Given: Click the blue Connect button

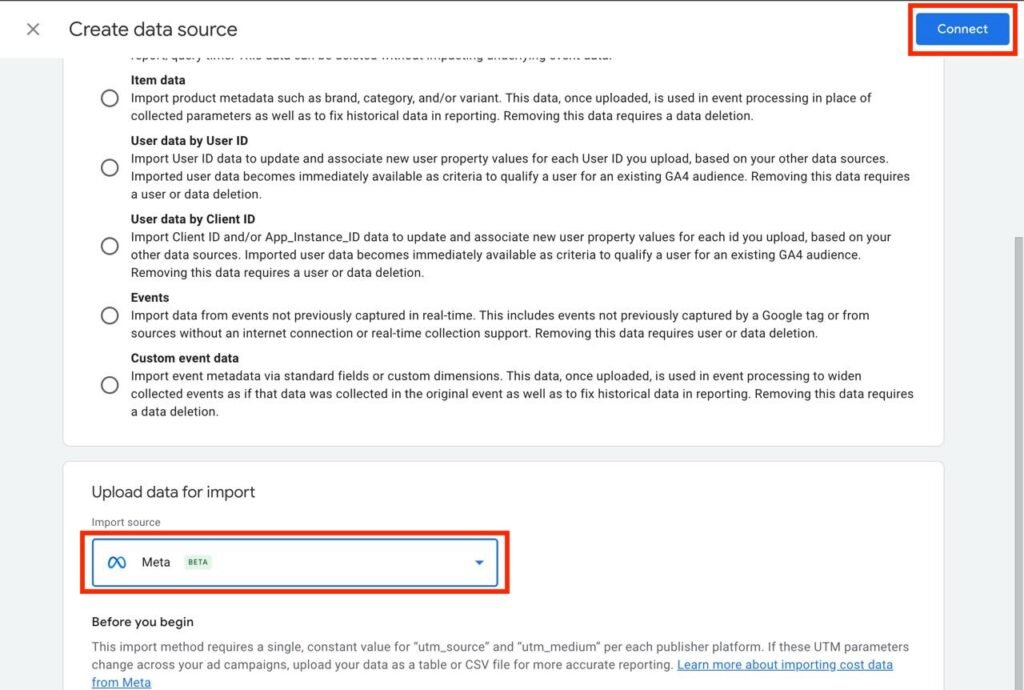Looking at the screenshot, I should [x=962, y=29].
